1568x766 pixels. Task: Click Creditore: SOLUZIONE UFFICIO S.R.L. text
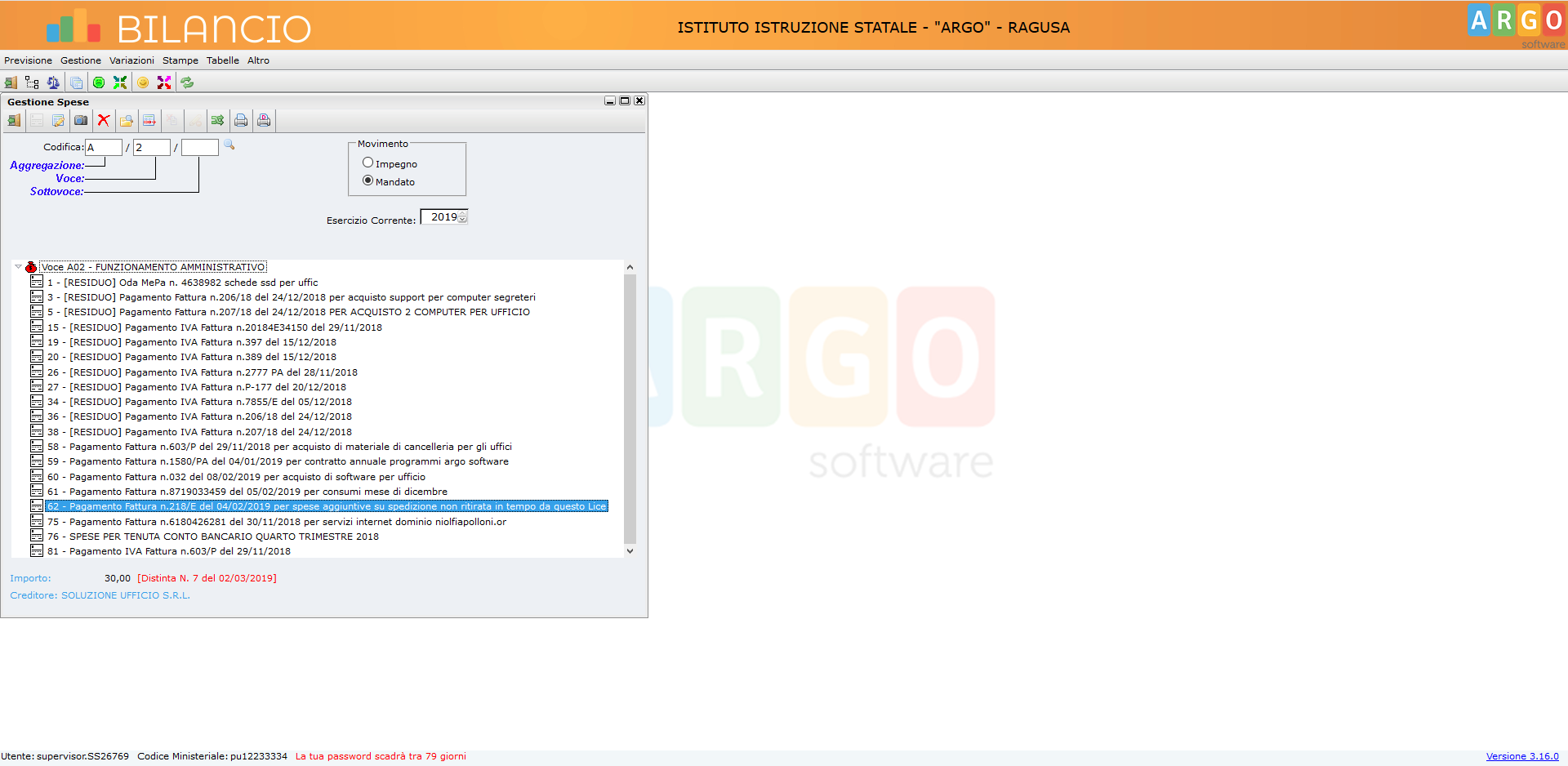(x=100, y=595)
